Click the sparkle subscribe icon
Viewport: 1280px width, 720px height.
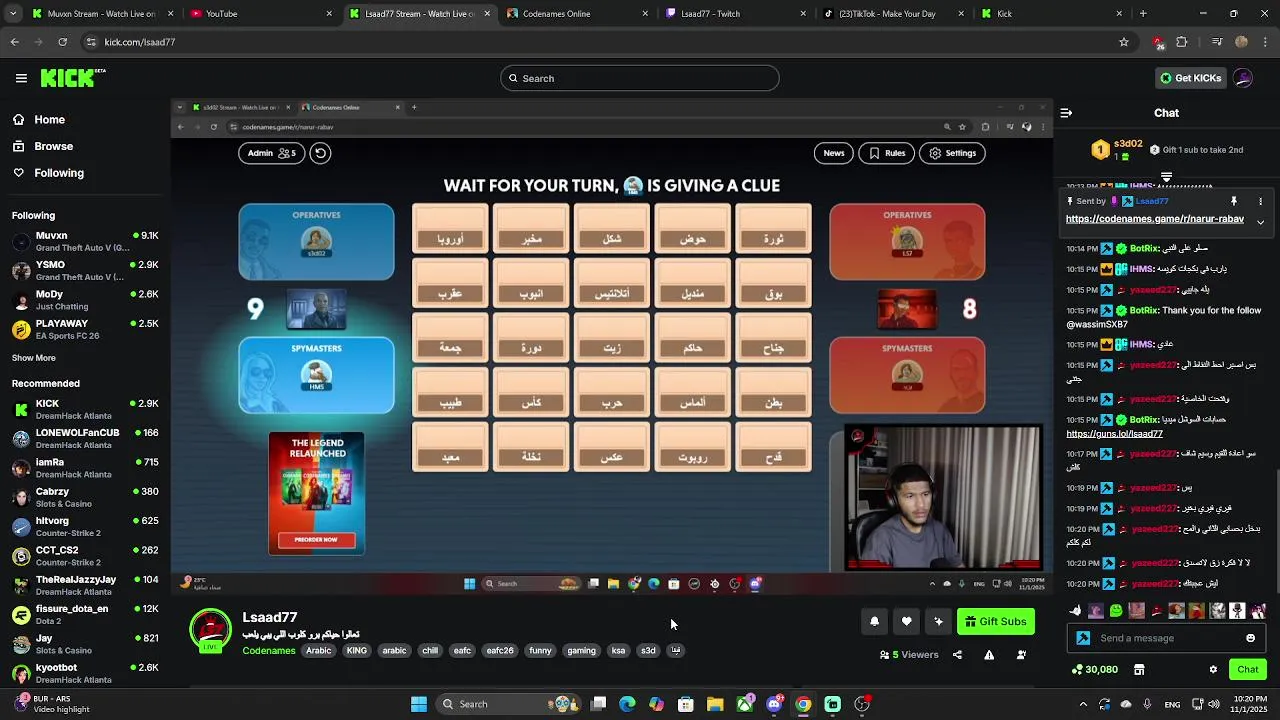point(938,622)
